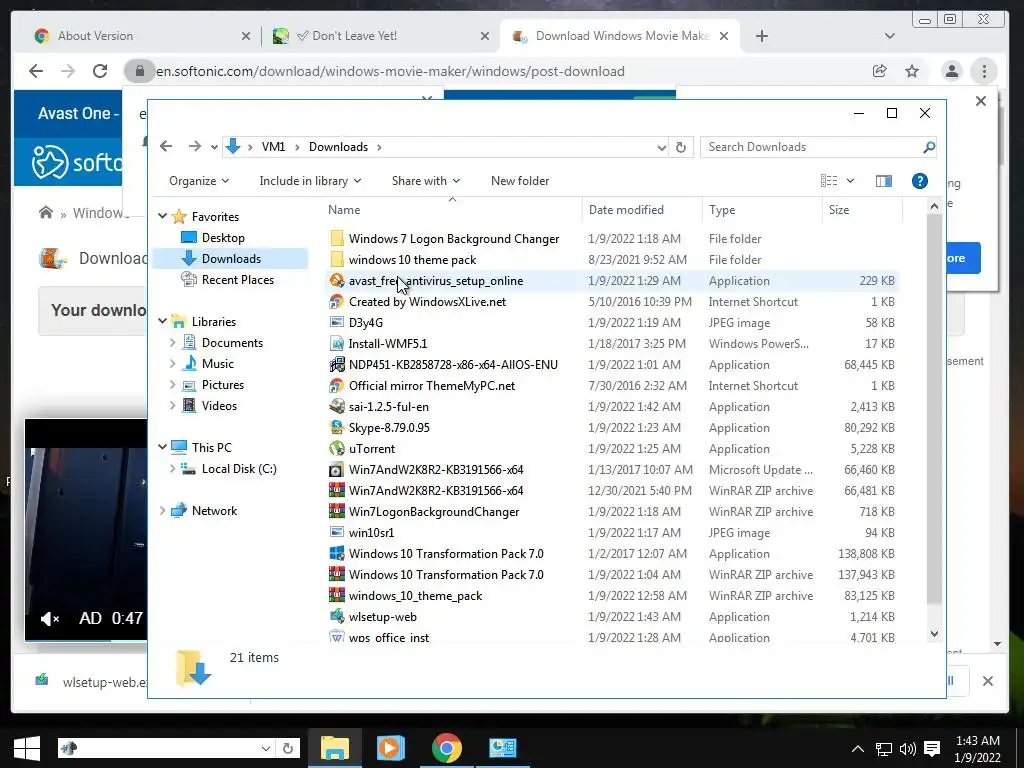Expand the Pictures library
This screenshot has width=1024, height=768.
click(x=172, y=385)
